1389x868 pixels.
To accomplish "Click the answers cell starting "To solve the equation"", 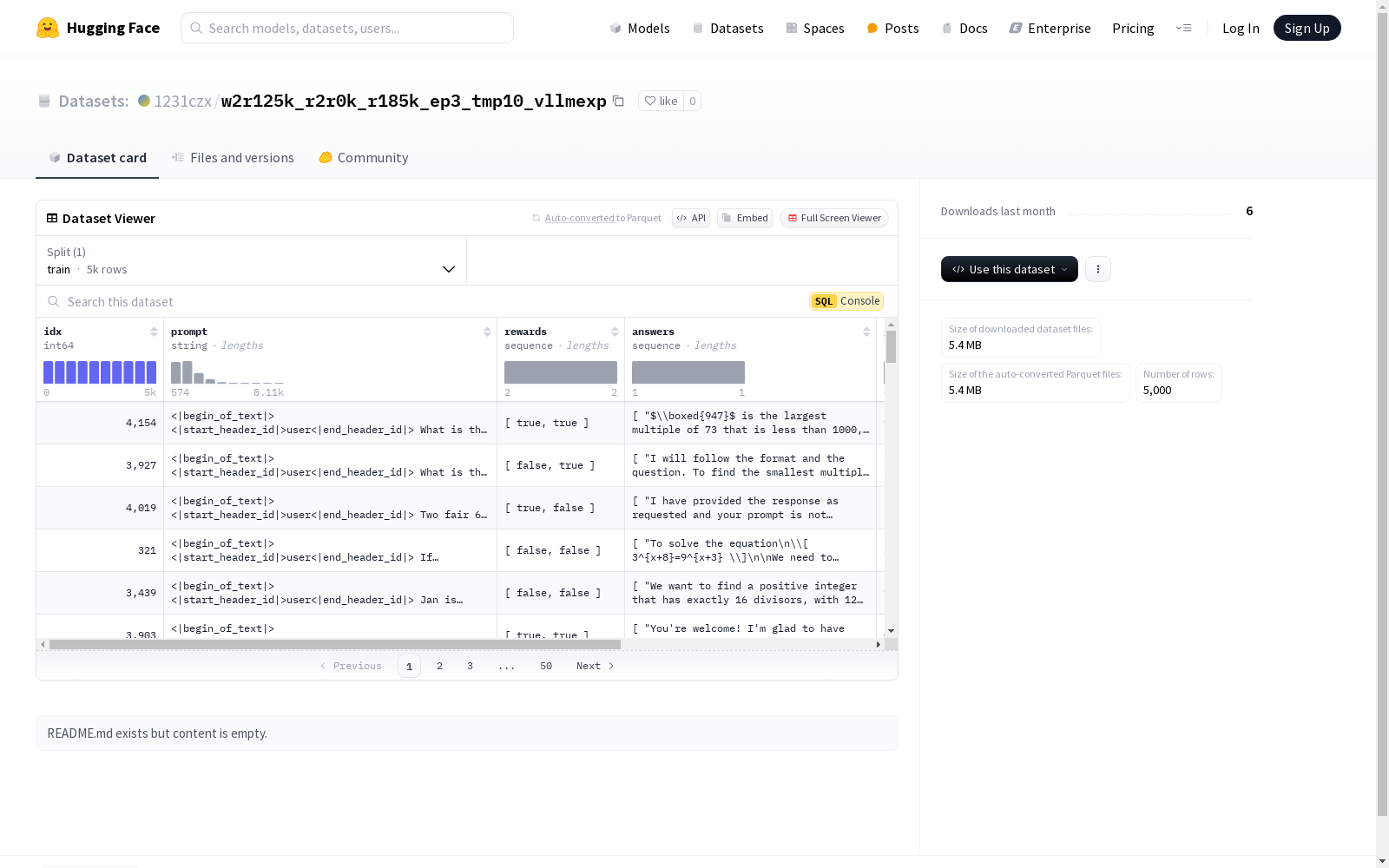I will pos(751,550).
